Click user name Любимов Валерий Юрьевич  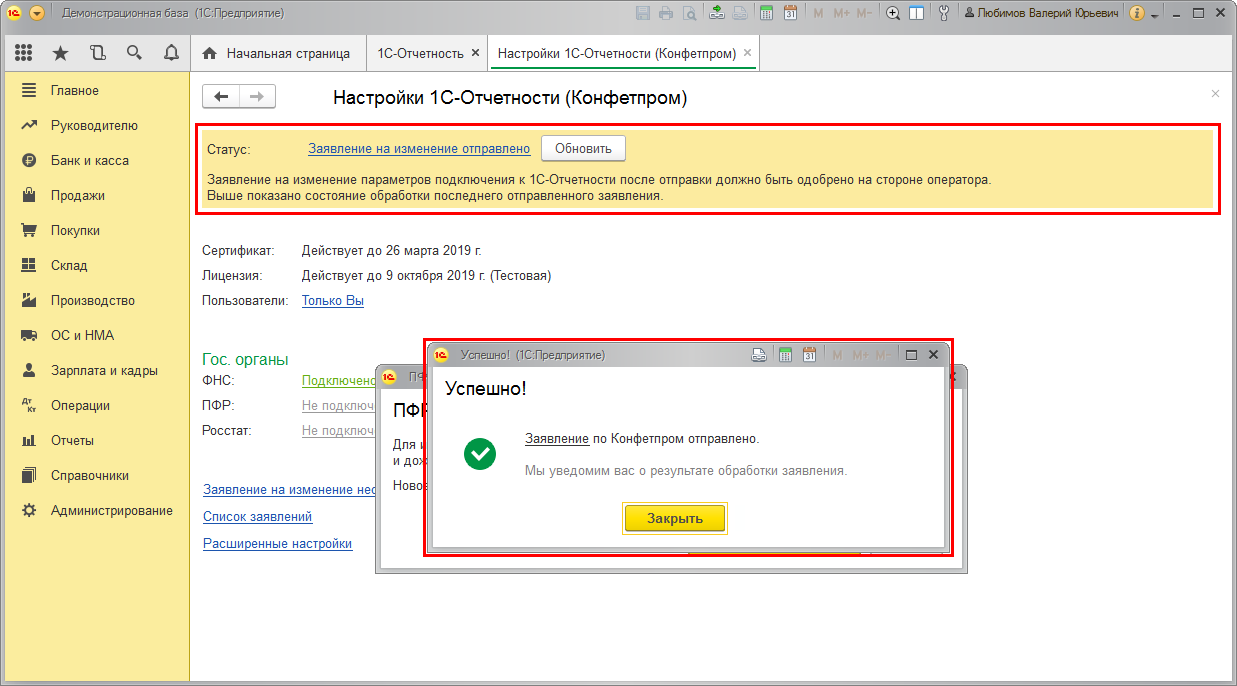point(1042,13)
